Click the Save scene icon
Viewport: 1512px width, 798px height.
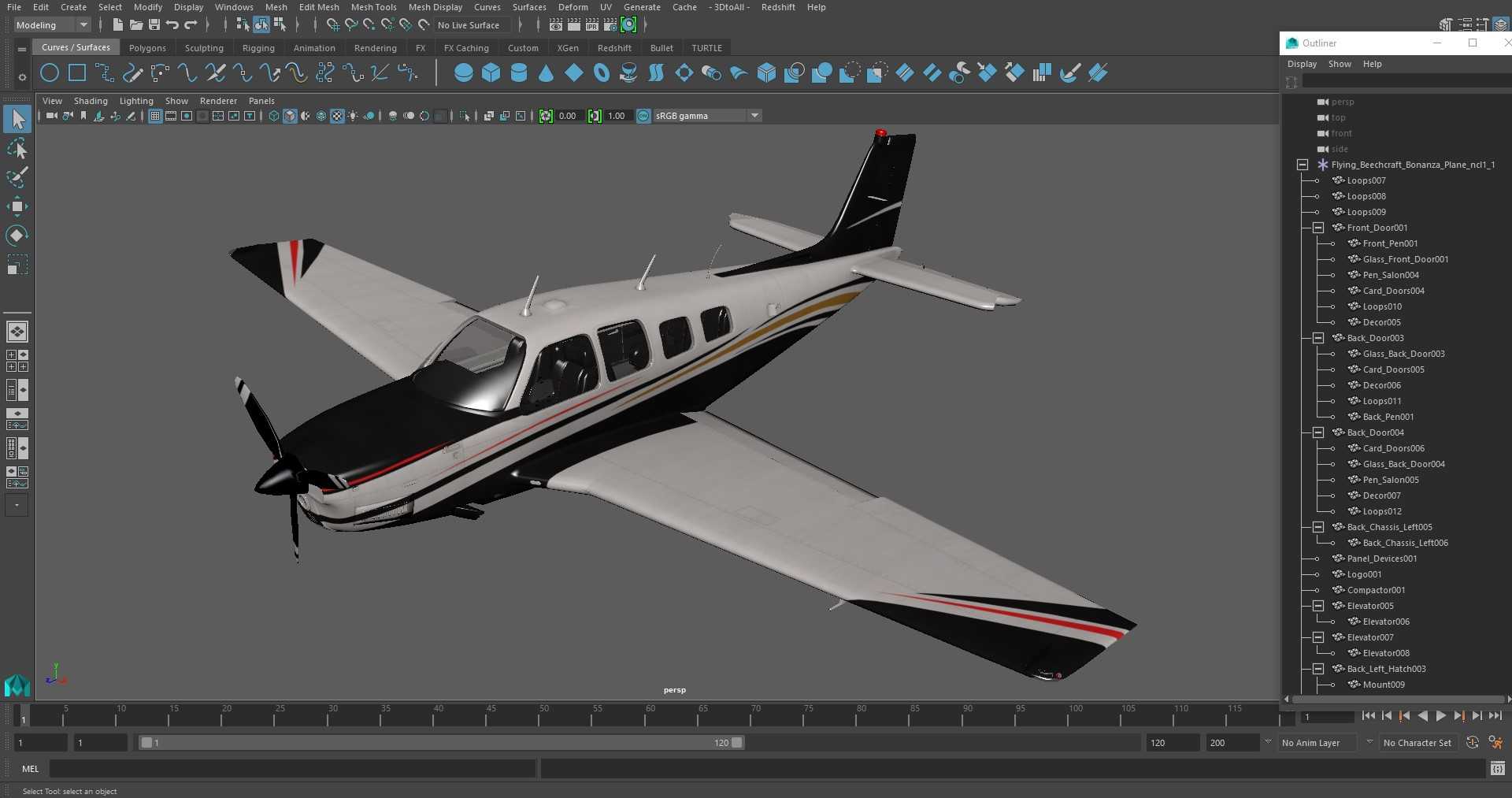click(x=154, y=25)
